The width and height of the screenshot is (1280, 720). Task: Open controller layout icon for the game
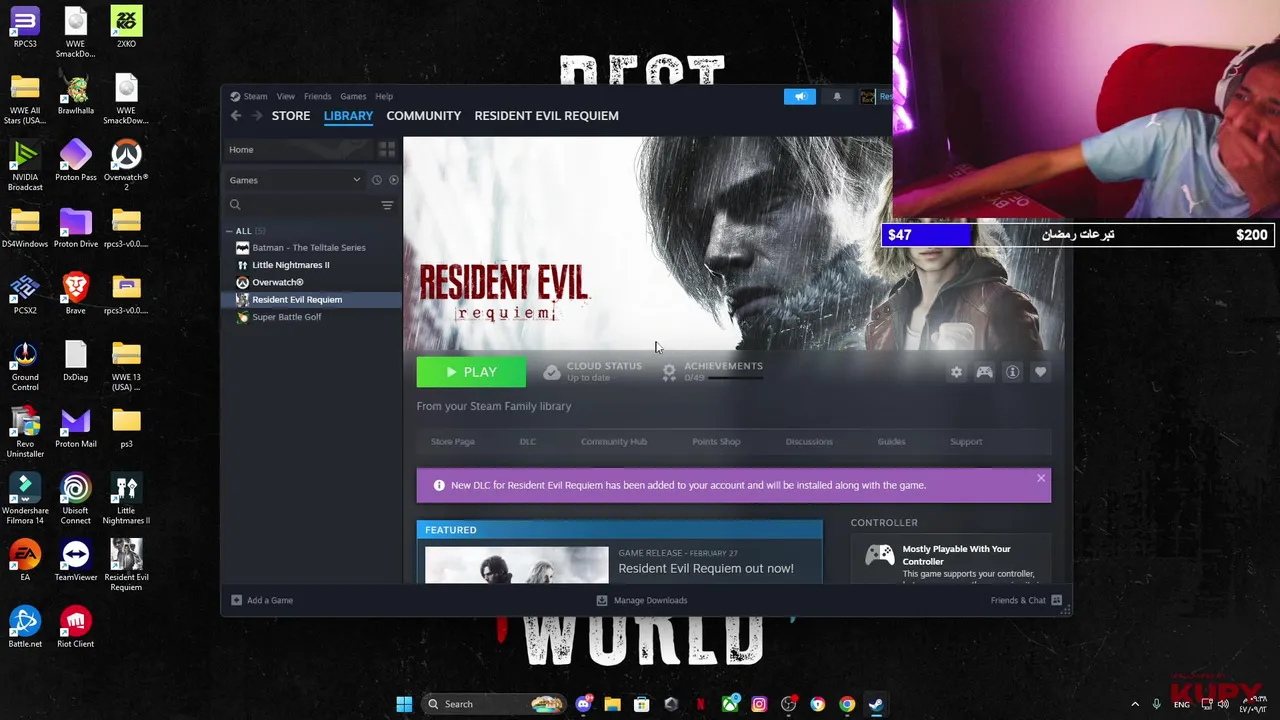[985, 372]
